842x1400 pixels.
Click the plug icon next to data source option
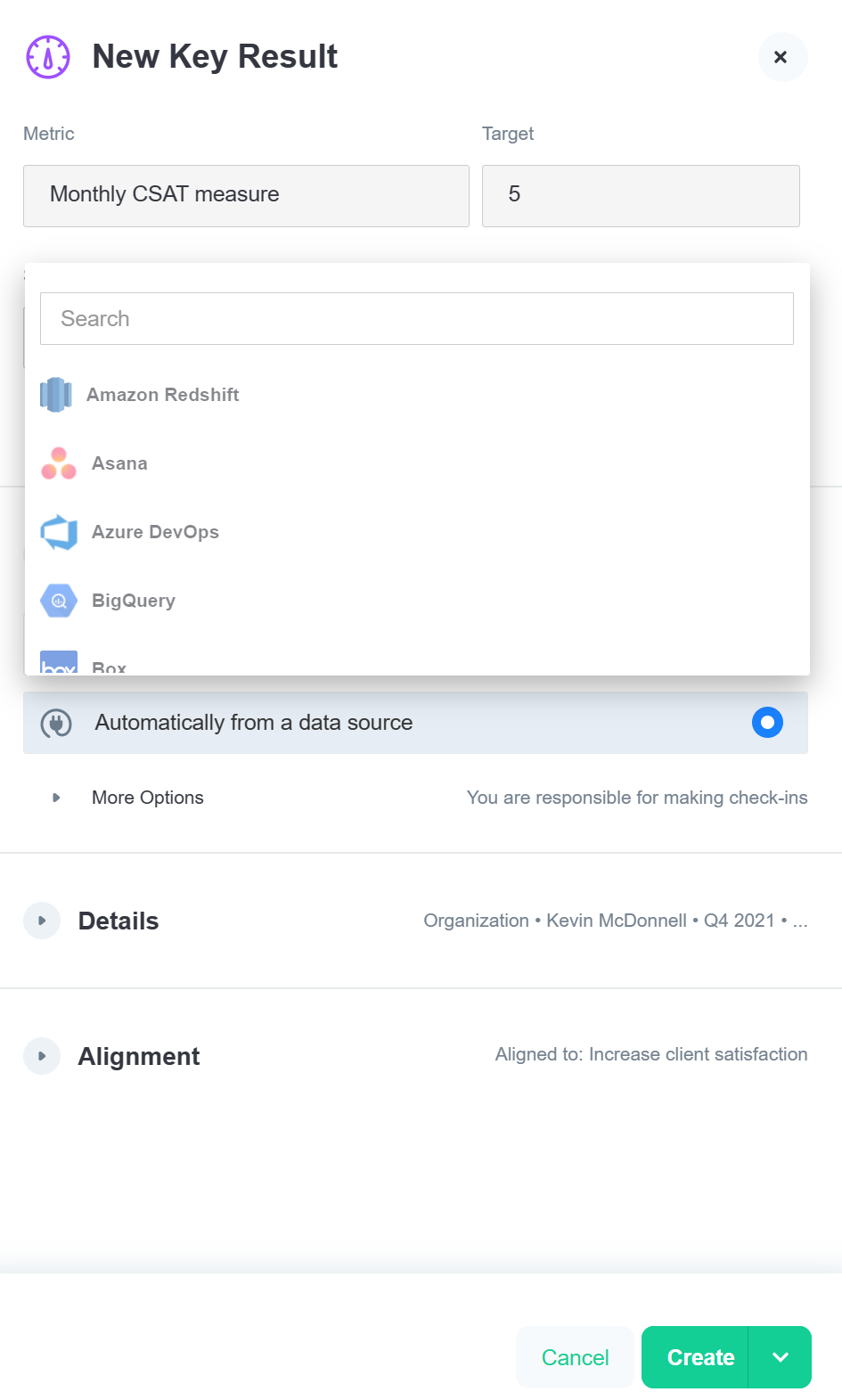pyautogui.click(x=57, y=722)
